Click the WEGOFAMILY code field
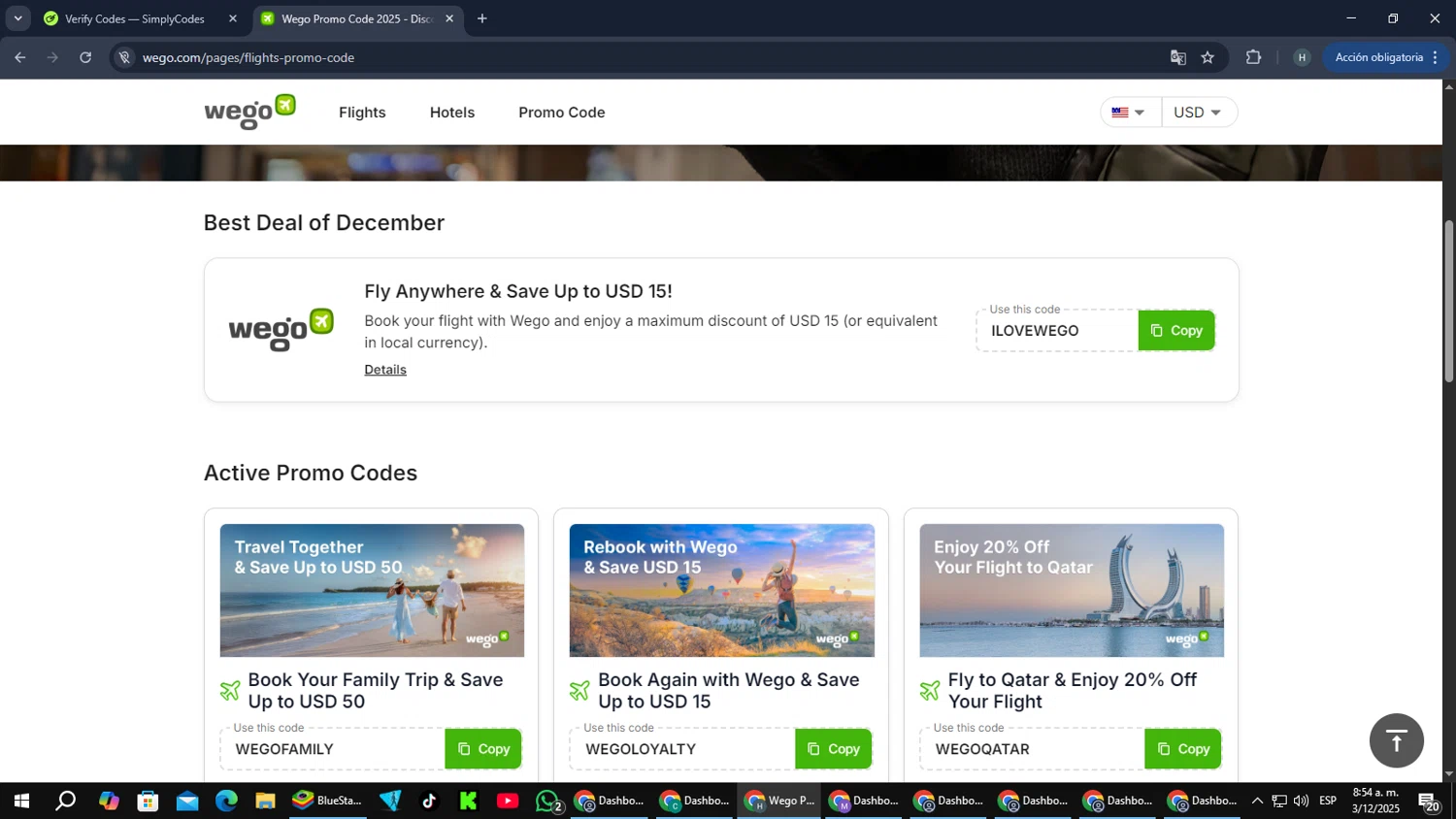This screenshot has height=819, width=1456. click(333, 749)
